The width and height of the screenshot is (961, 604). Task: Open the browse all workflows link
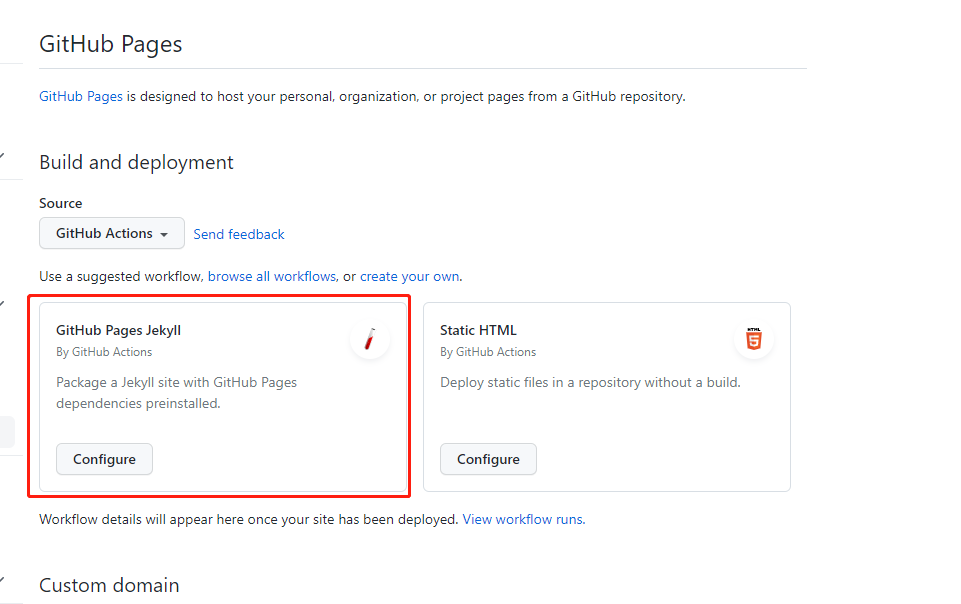[272, 276]
